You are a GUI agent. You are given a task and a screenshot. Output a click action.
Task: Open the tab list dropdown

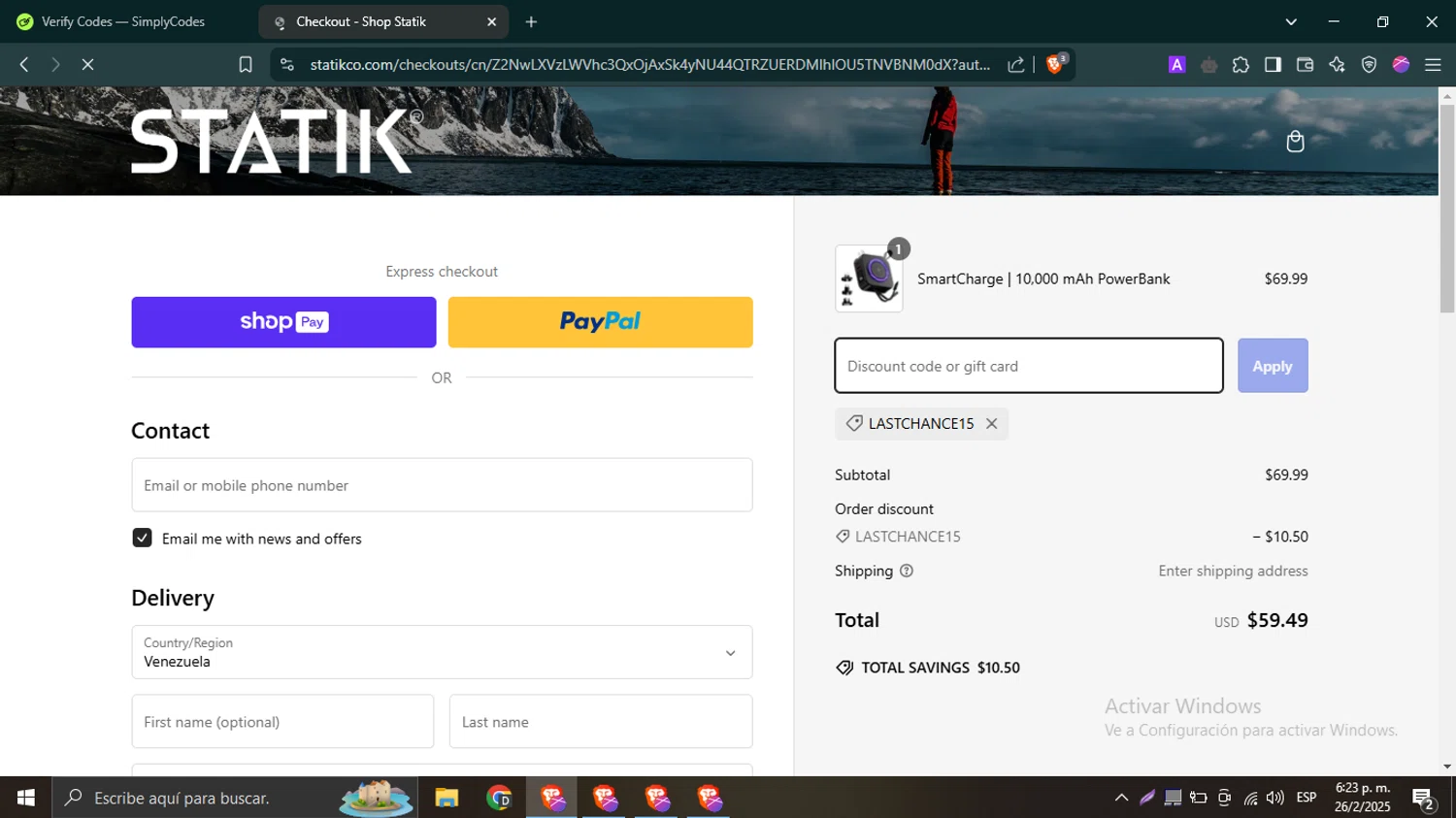click(1291, 21)
